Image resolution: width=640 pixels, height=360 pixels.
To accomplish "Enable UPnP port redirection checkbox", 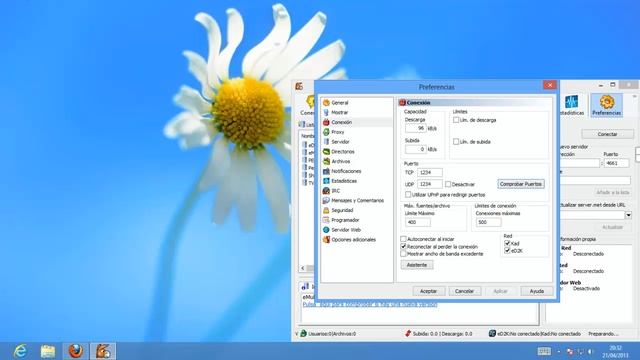I will [x=408, y=195].
